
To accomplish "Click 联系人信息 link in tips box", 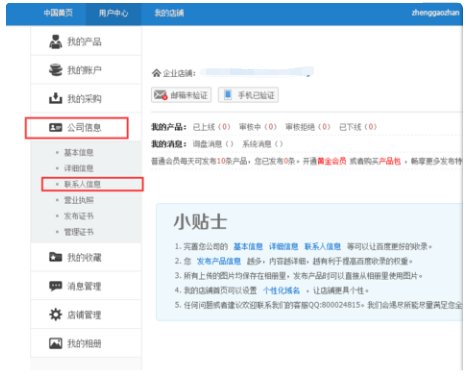I will pos(323,247).
